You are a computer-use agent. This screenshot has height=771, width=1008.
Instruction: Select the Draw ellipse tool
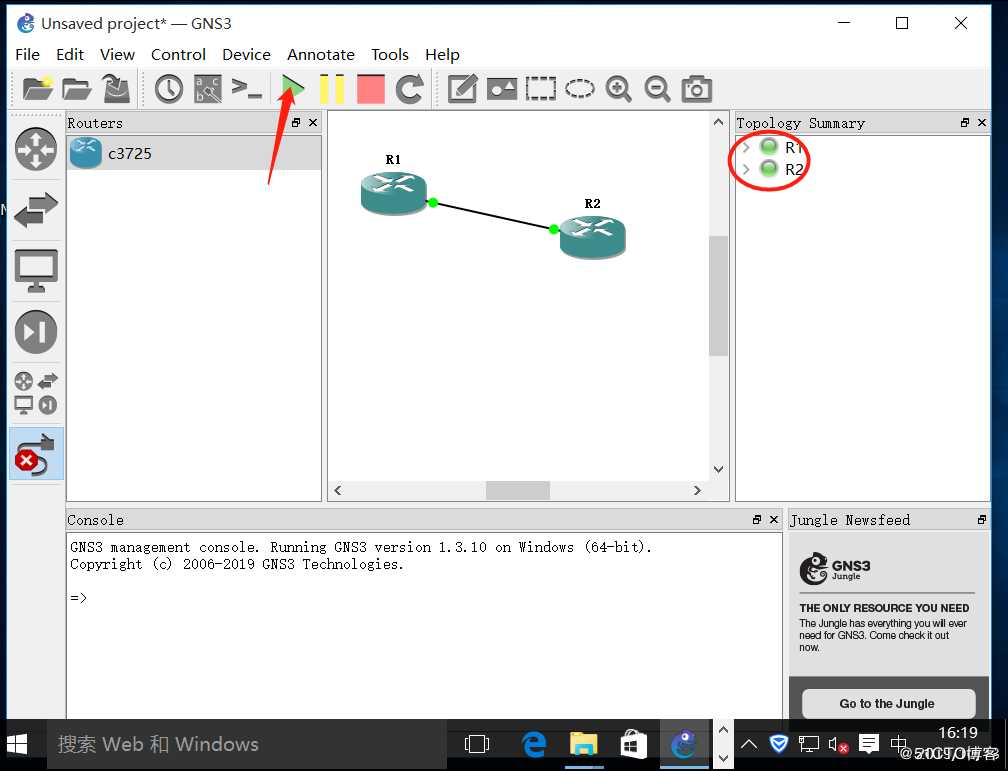click(x=580, y=89)
